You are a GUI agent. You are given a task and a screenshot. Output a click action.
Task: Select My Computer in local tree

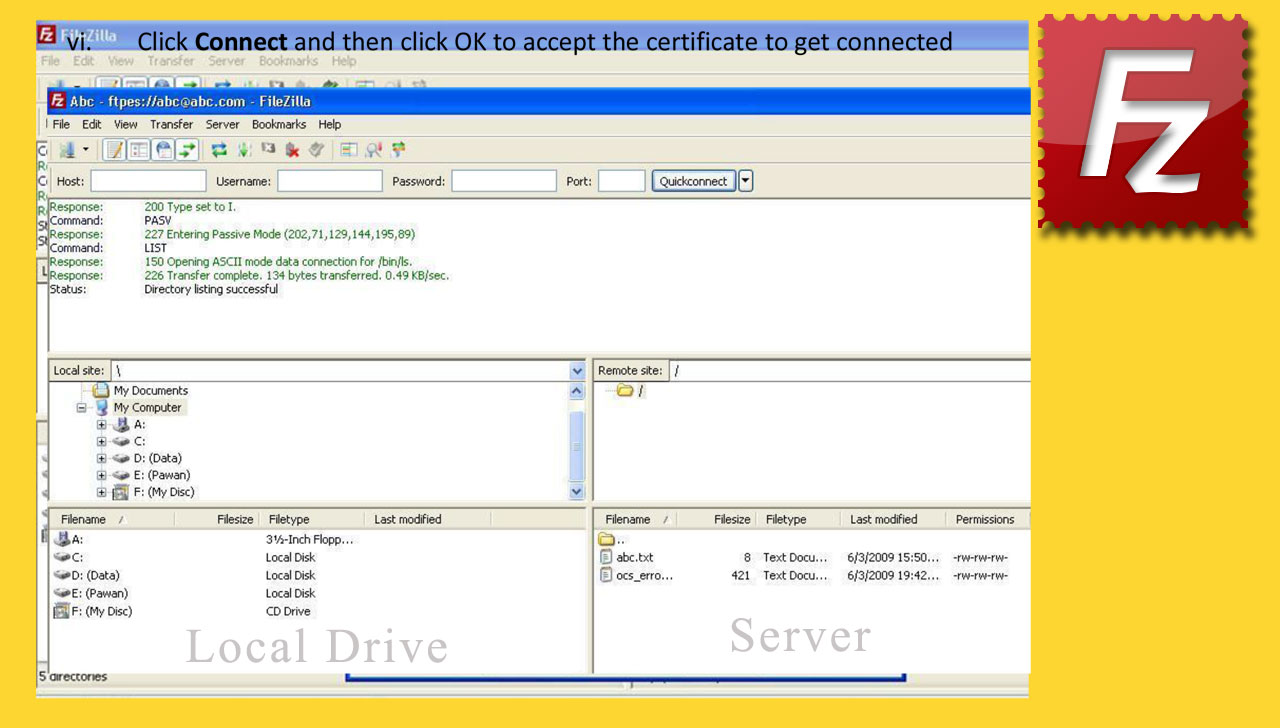click(147, 408)
